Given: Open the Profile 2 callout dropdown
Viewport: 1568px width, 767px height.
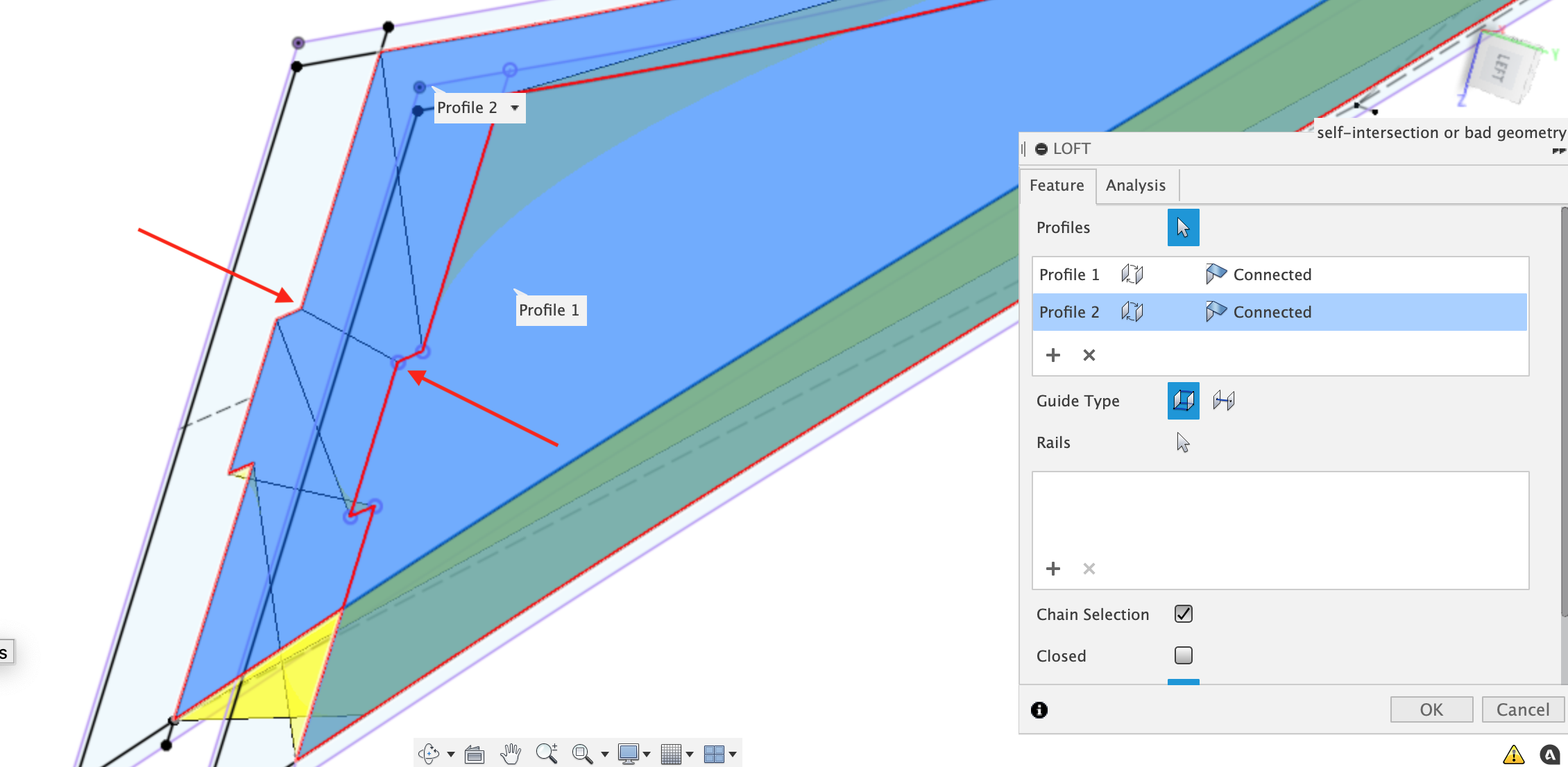Looking at the screenshot, I should pos(514,108).
